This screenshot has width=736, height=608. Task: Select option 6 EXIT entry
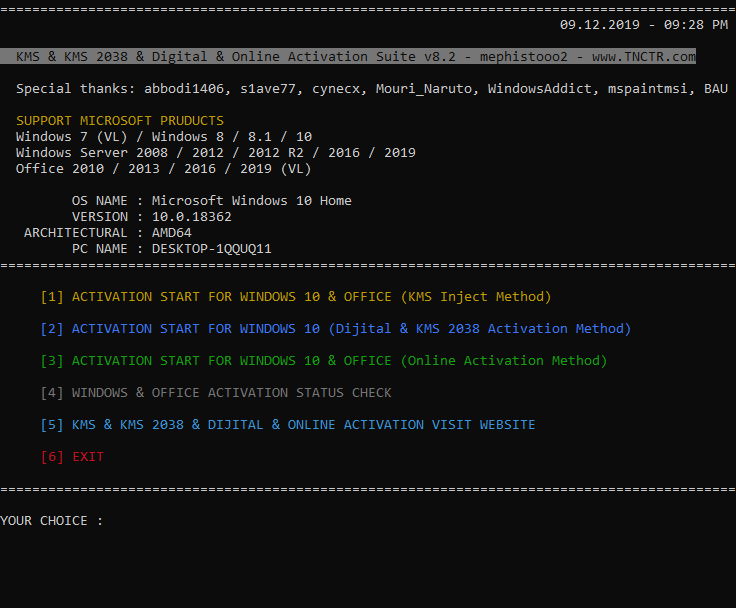(x=72, y=457)
